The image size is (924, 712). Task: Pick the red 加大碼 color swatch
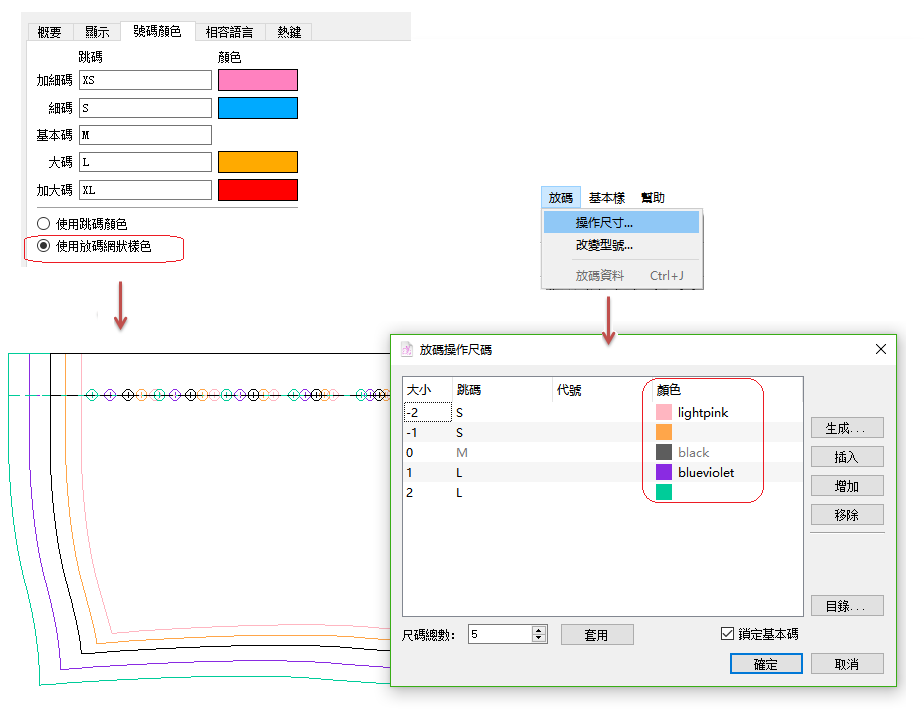(x=258, y=190)
